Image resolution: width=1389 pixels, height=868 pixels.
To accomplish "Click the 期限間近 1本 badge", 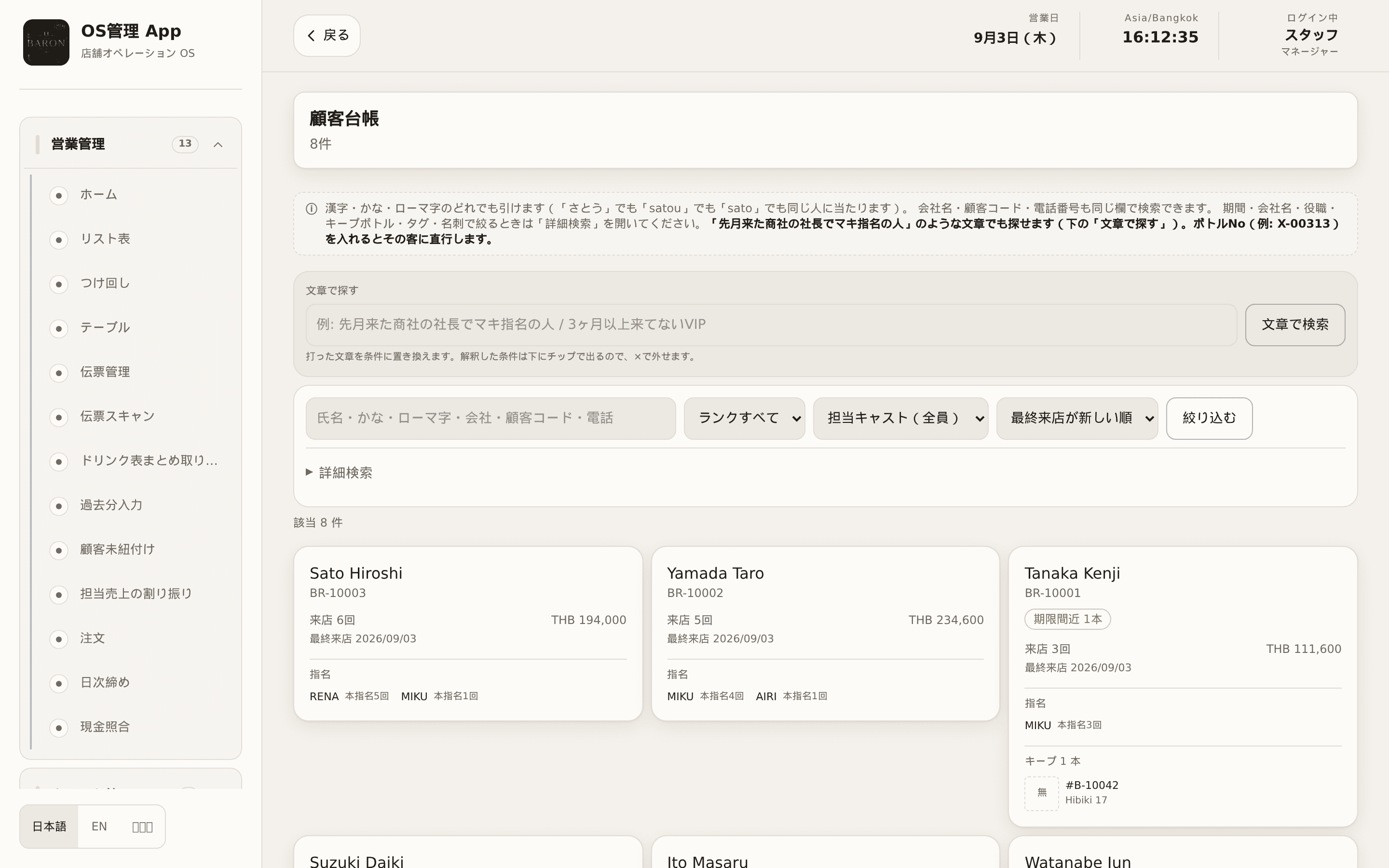I will point(1067,620).
